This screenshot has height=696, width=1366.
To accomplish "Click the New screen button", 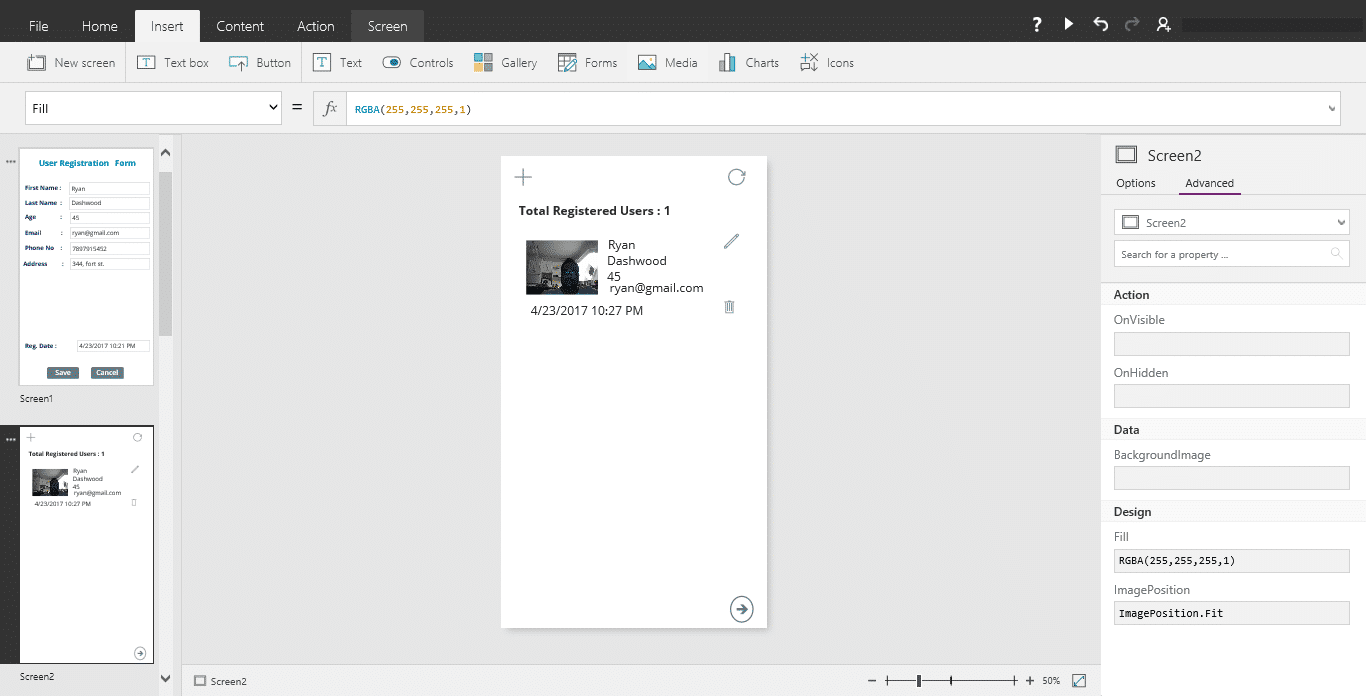I will click(x=71, y=62).
